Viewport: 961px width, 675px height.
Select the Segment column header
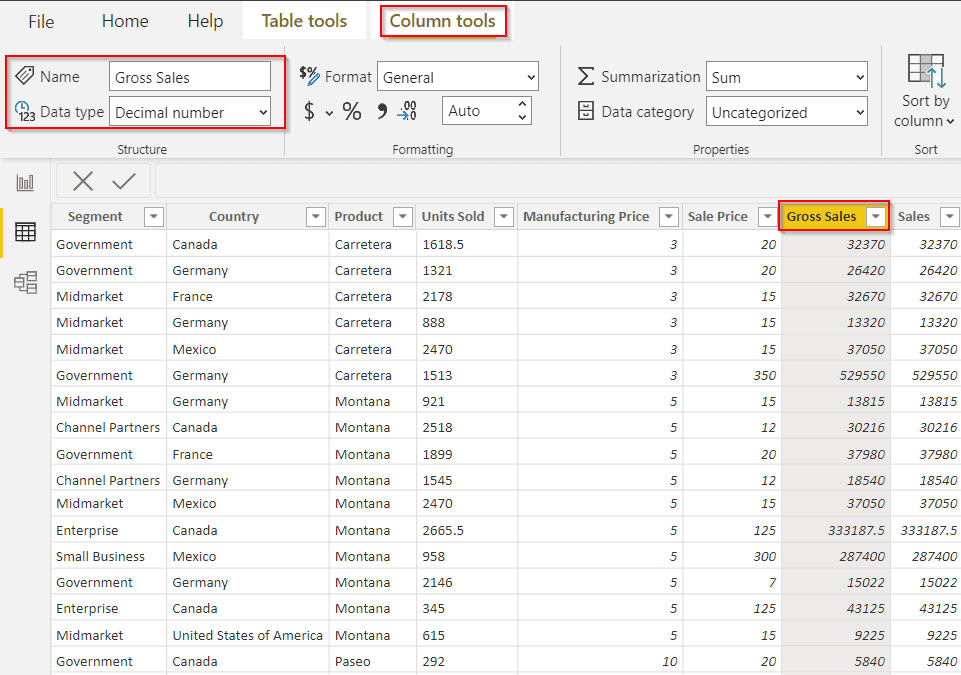[x=95, y=216]
